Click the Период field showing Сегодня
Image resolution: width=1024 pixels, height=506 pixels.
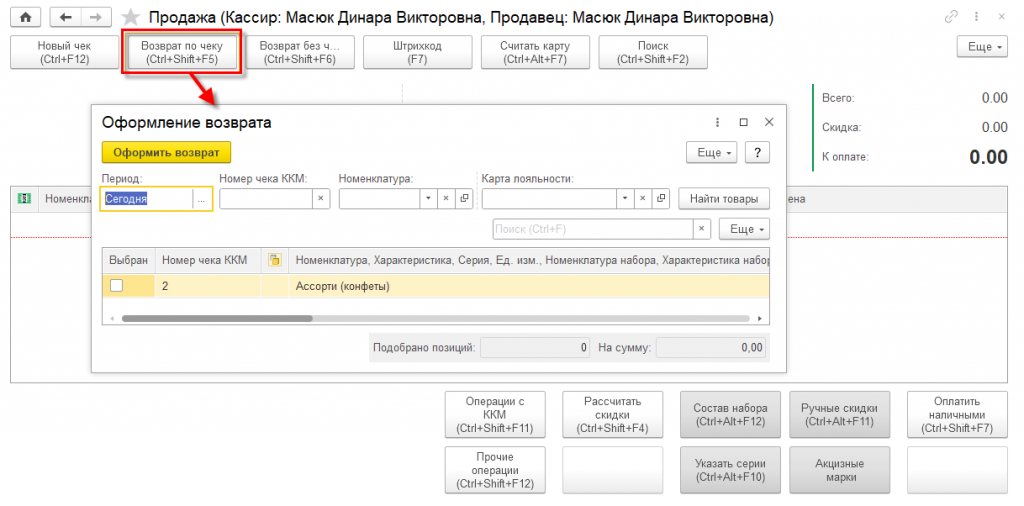(146, 199)
